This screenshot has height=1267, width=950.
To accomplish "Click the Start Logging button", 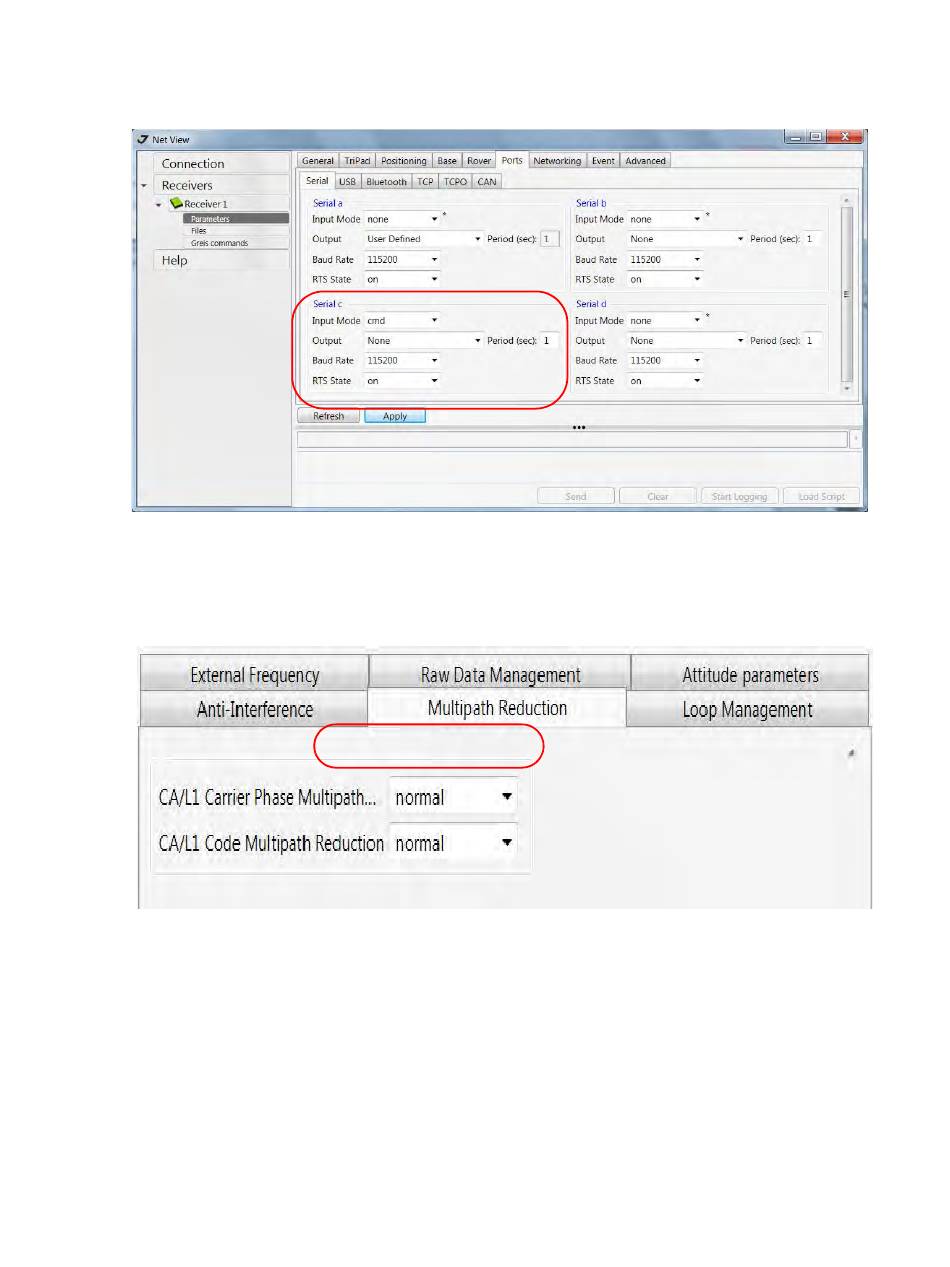I will [738, 497].
